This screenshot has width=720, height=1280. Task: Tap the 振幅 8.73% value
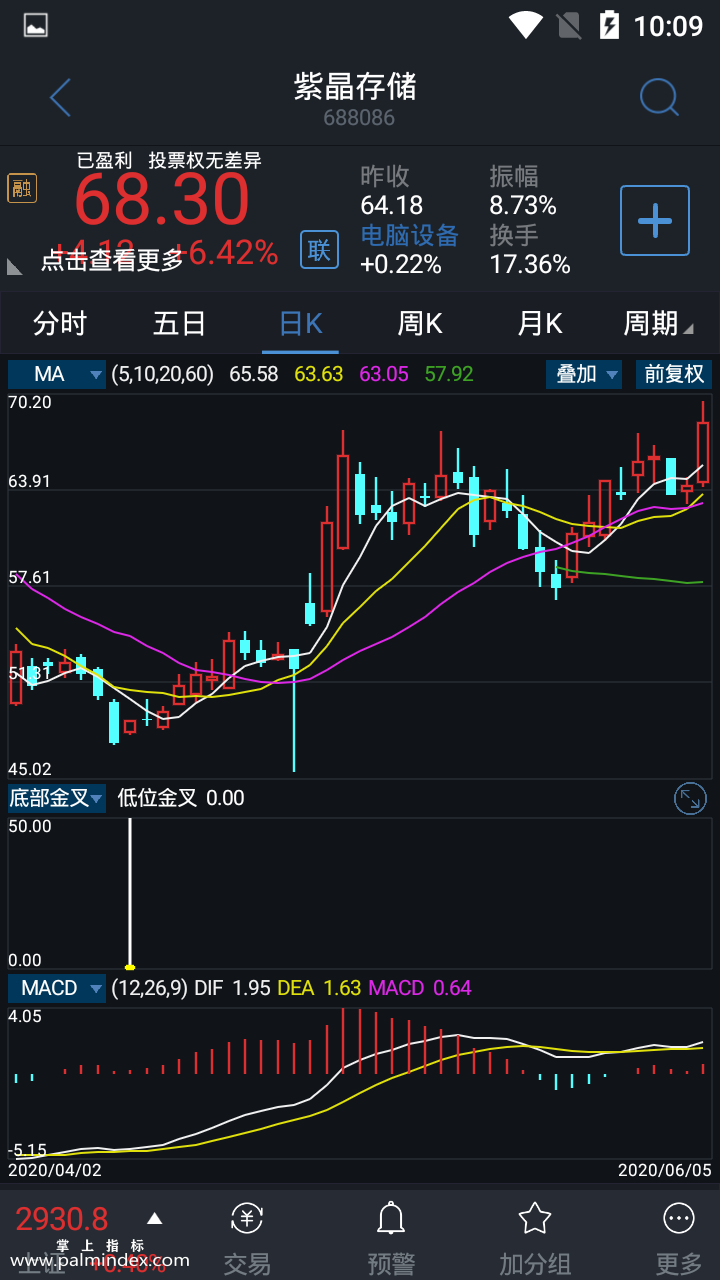[523, 206]
